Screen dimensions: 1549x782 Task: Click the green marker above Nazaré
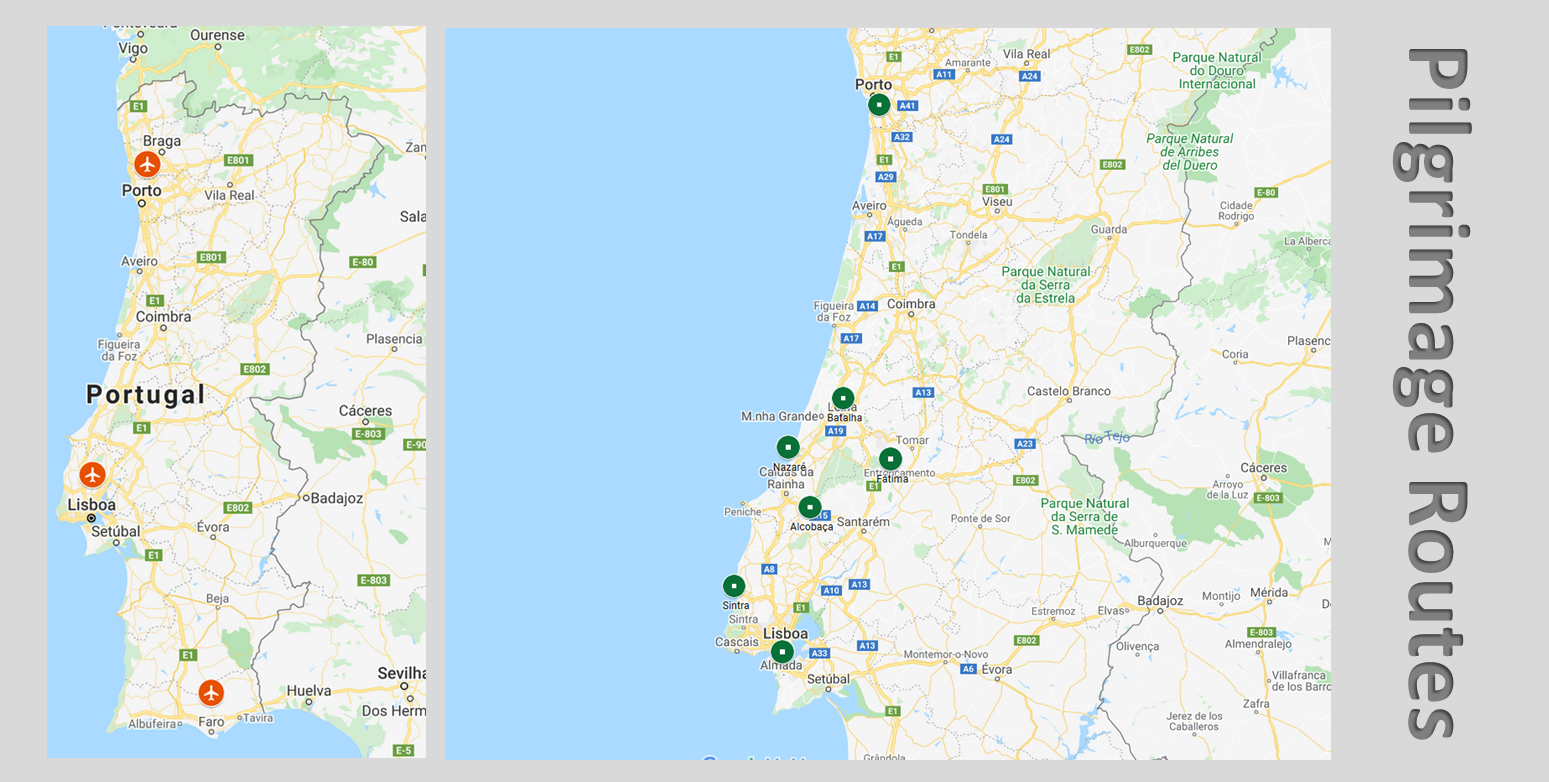[788, 447]
